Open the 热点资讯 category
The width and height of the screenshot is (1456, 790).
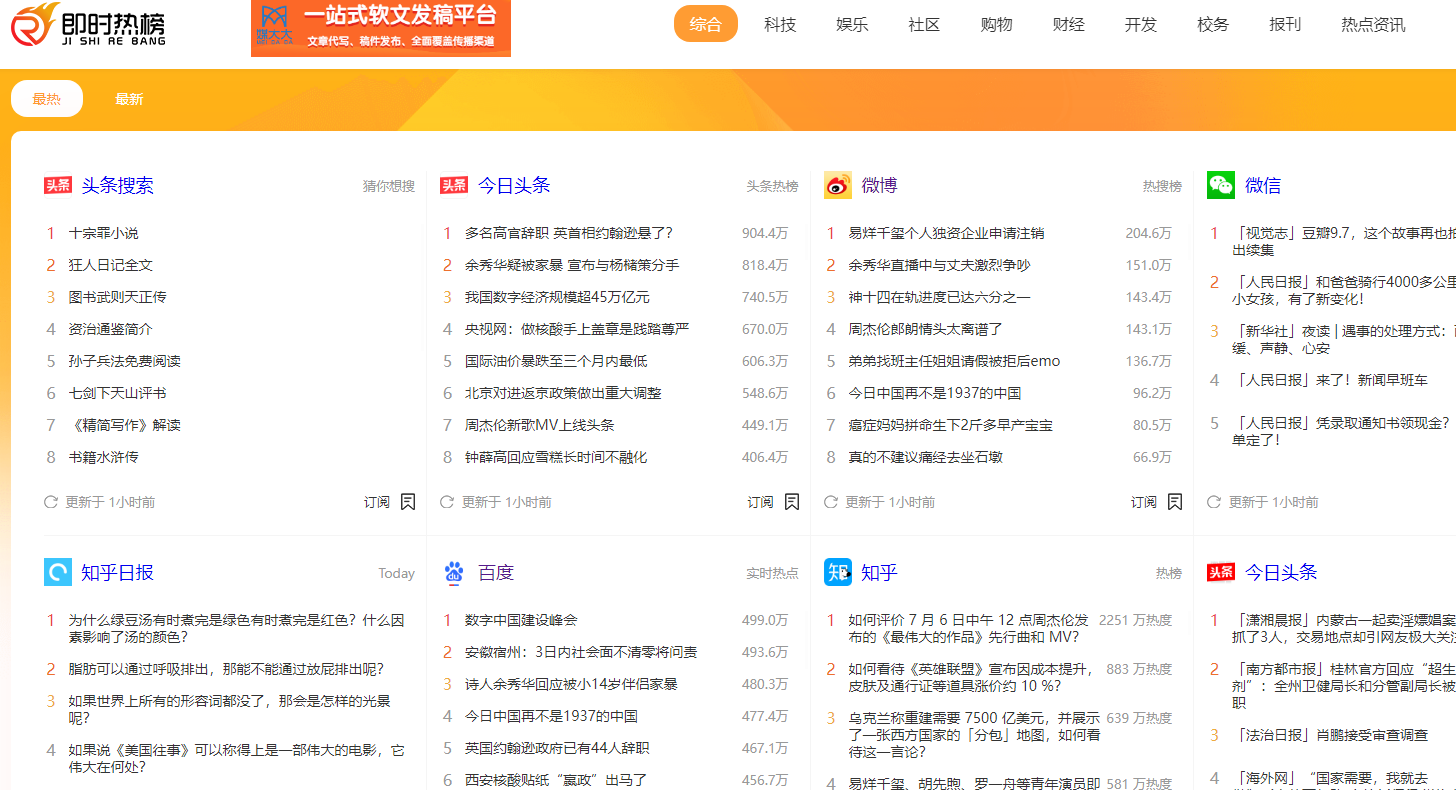(x=1373, y=25)
